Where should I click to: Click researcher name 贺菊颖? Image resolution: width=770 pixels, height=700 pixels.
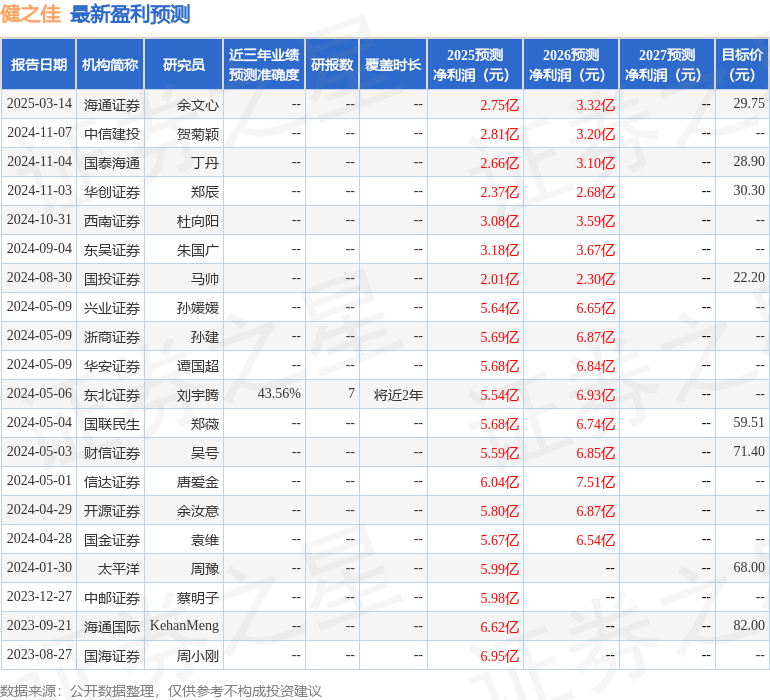click(197, 134)
